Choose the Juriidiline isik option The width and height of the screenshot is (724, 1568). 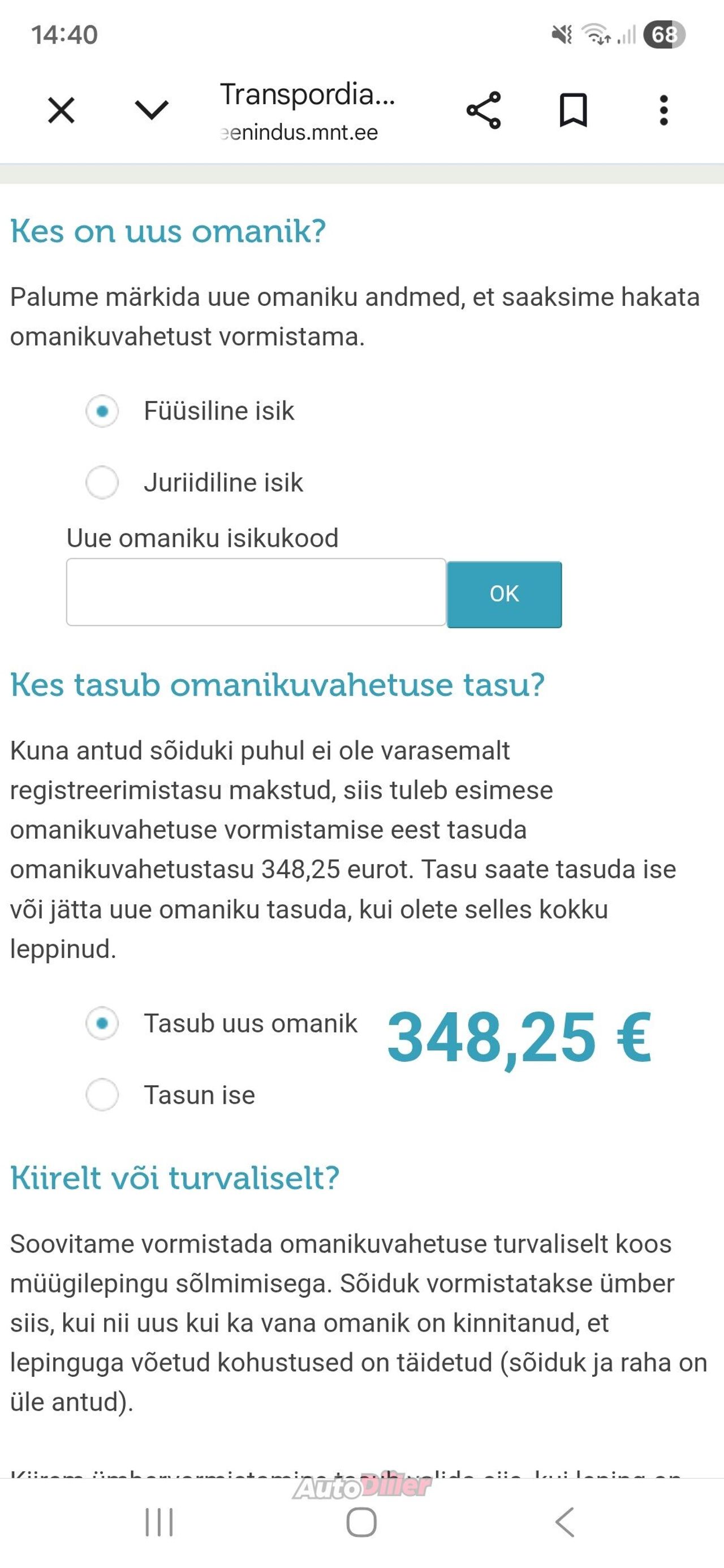pos(102,483)
